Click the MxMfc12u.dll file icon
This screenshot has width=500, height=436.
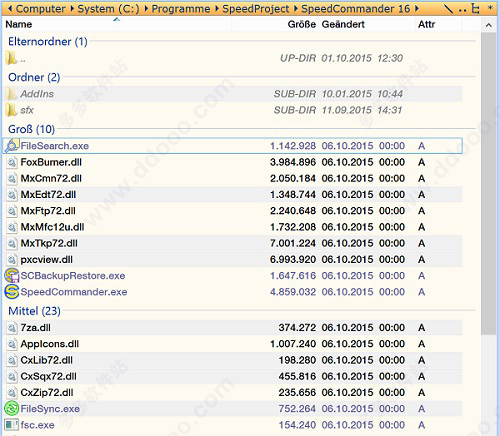12,227
